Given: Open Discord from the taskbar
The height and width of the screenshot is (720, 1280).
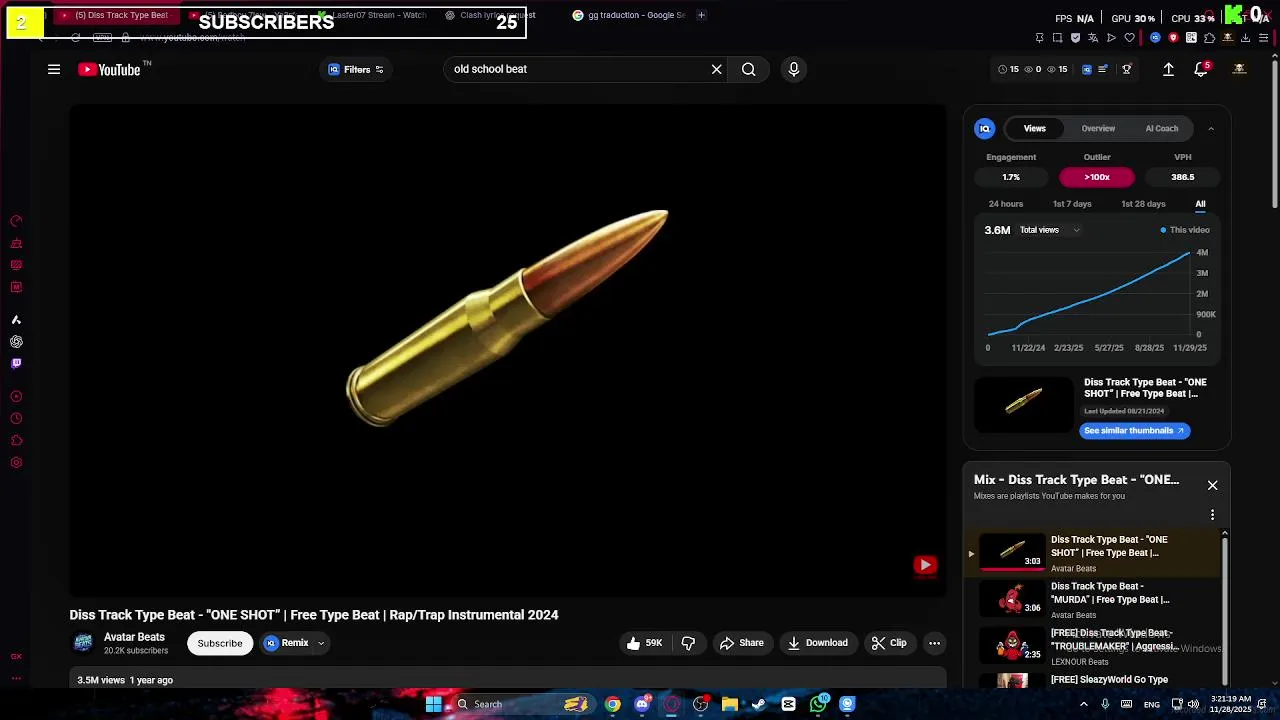Looking at the screenshot, I should tap(642, 704).
